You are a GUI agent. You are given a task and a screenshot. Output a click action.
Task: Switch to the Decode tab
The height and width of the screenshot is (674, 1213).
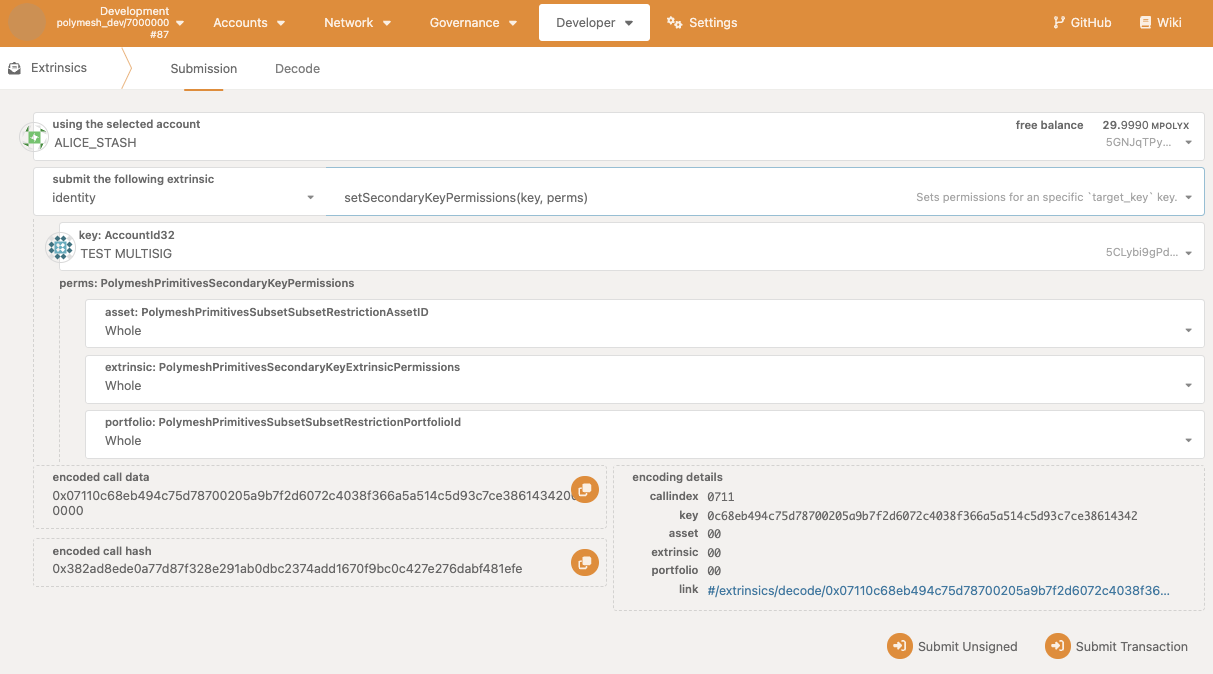coord(297,69)
